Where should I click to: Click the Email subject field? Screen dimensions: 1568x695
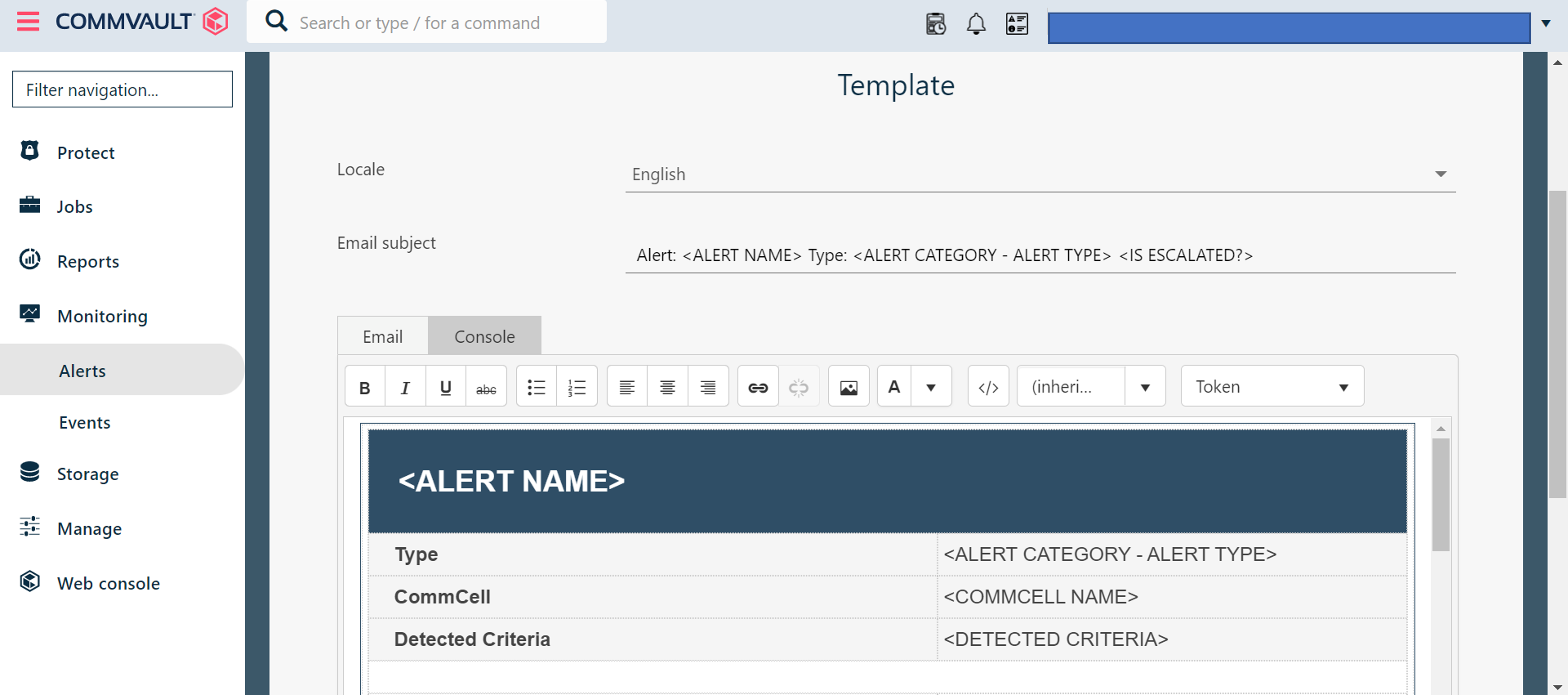pos(1040,255)
